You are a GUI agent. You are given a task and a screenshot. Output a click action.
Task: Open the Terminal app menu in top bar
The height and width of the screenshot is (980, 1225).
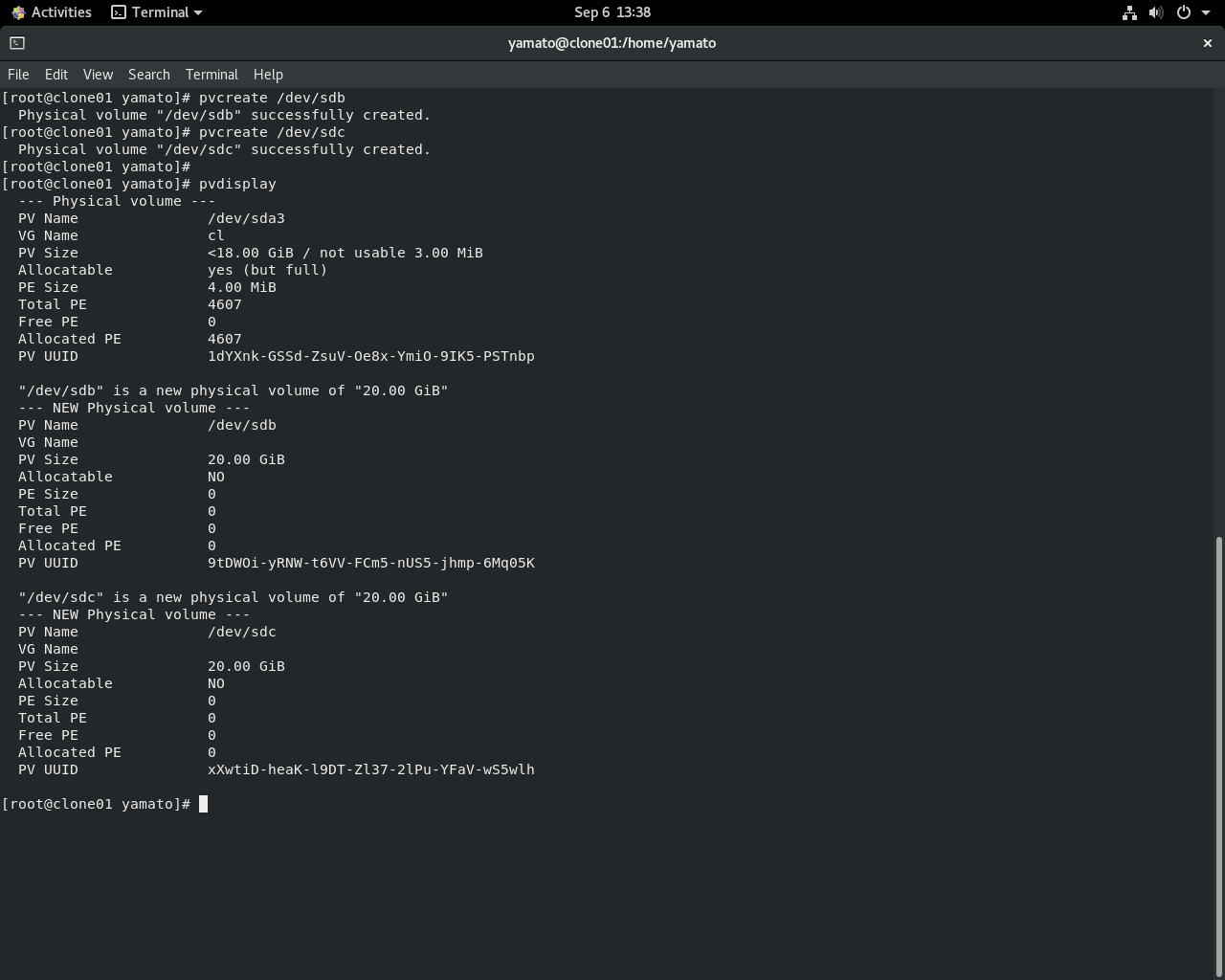pyautogui.click(x=157, y=12)
